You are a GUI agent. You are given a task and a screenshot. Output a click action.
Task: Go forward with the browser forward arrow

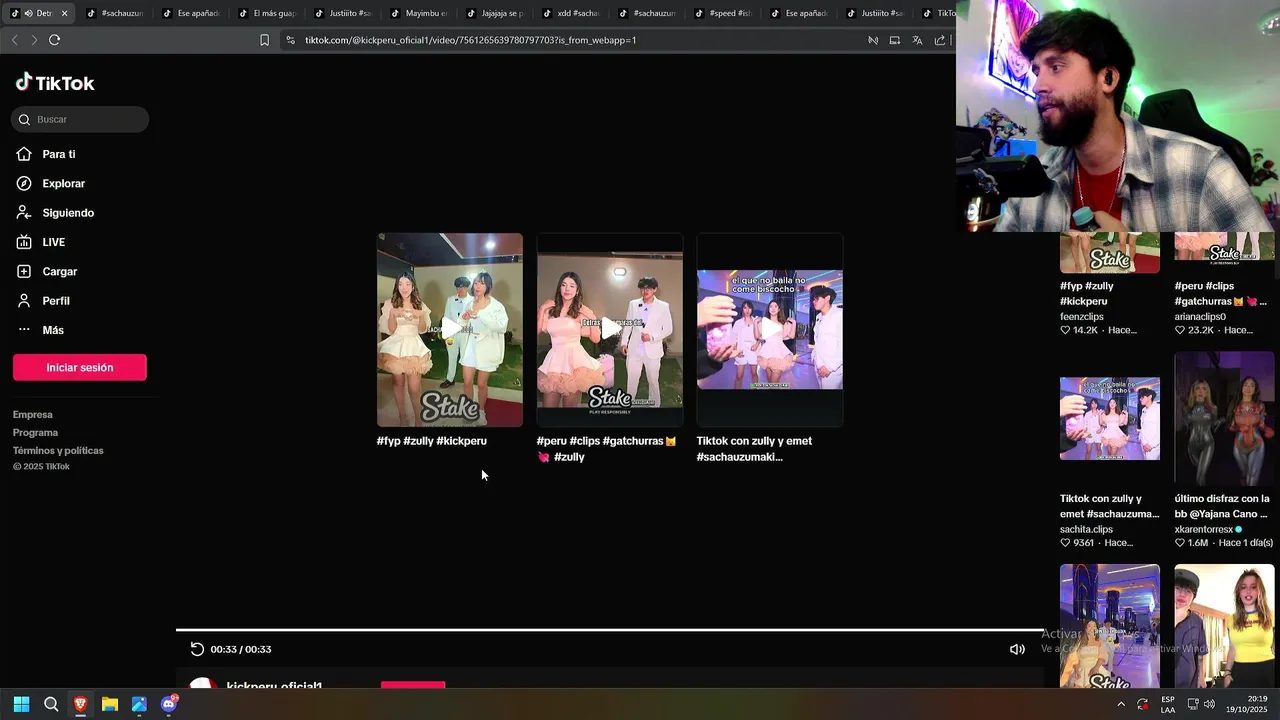click(x=34, y=40)
